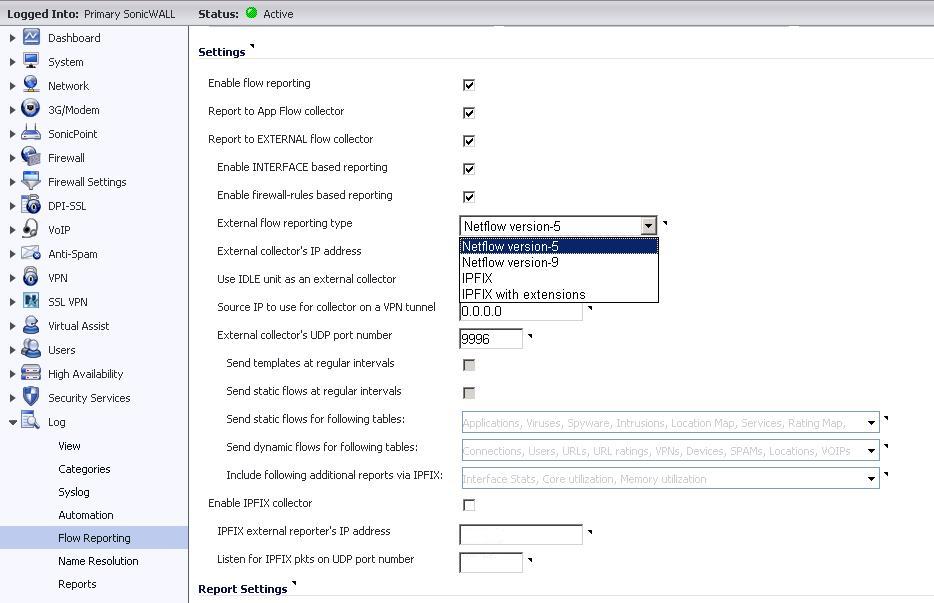934x603 pixels.
Task: Click the Network globe icon
Action: [31, 85]
